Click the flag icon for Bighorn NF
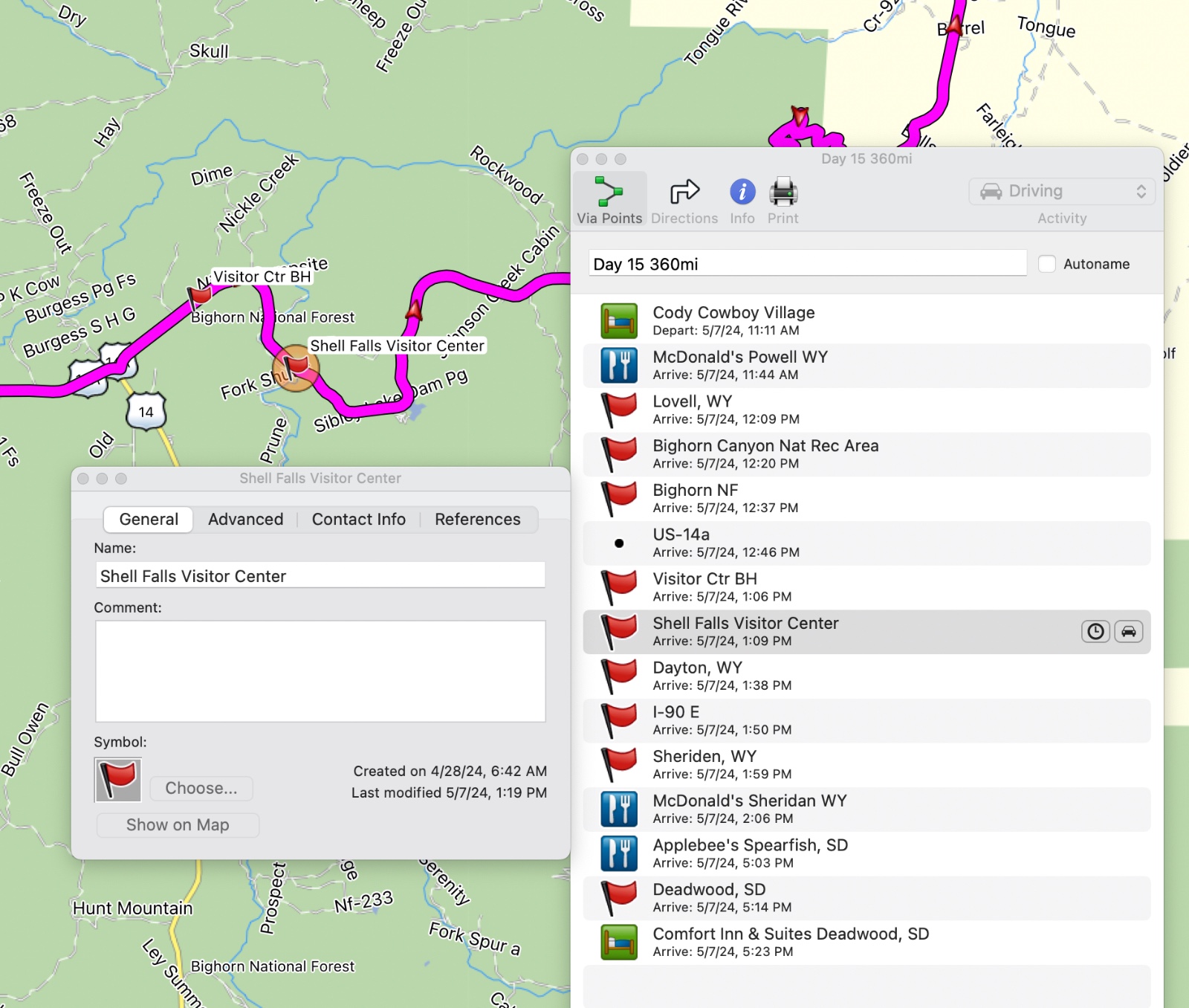 click(619, 499)
